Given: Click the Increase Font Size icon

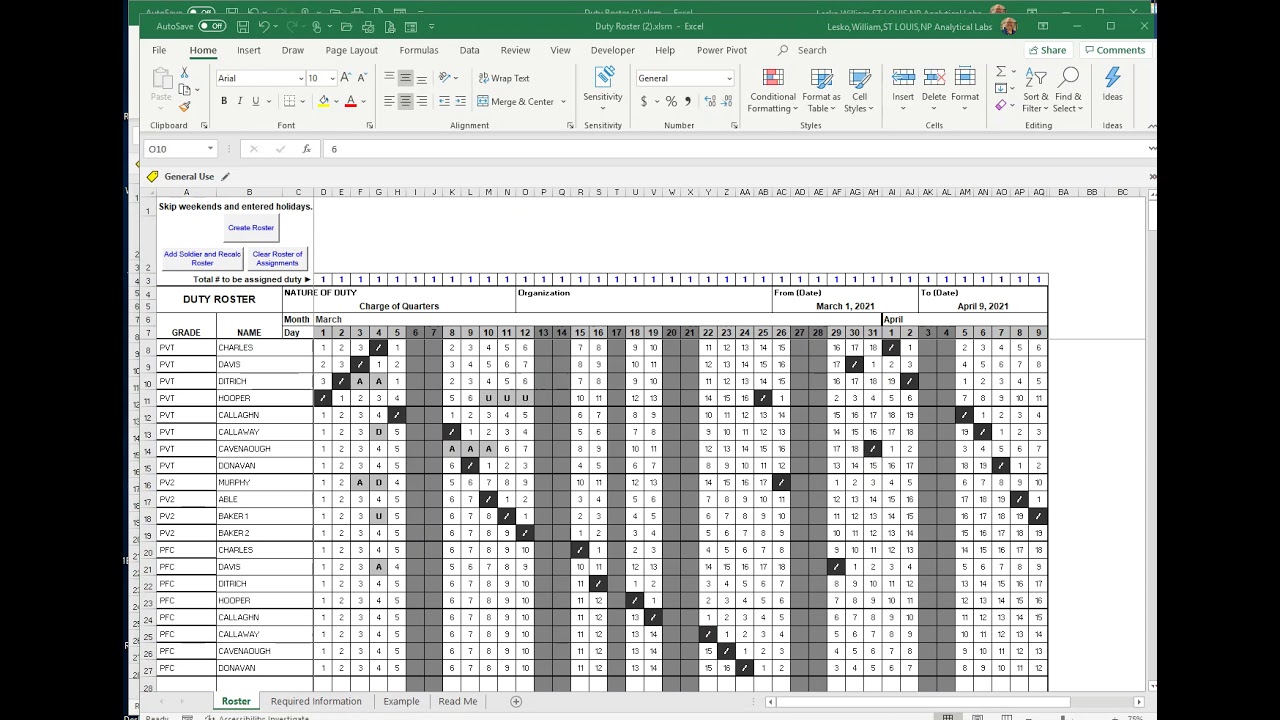Looking at the screenshot, I should 345,78.
